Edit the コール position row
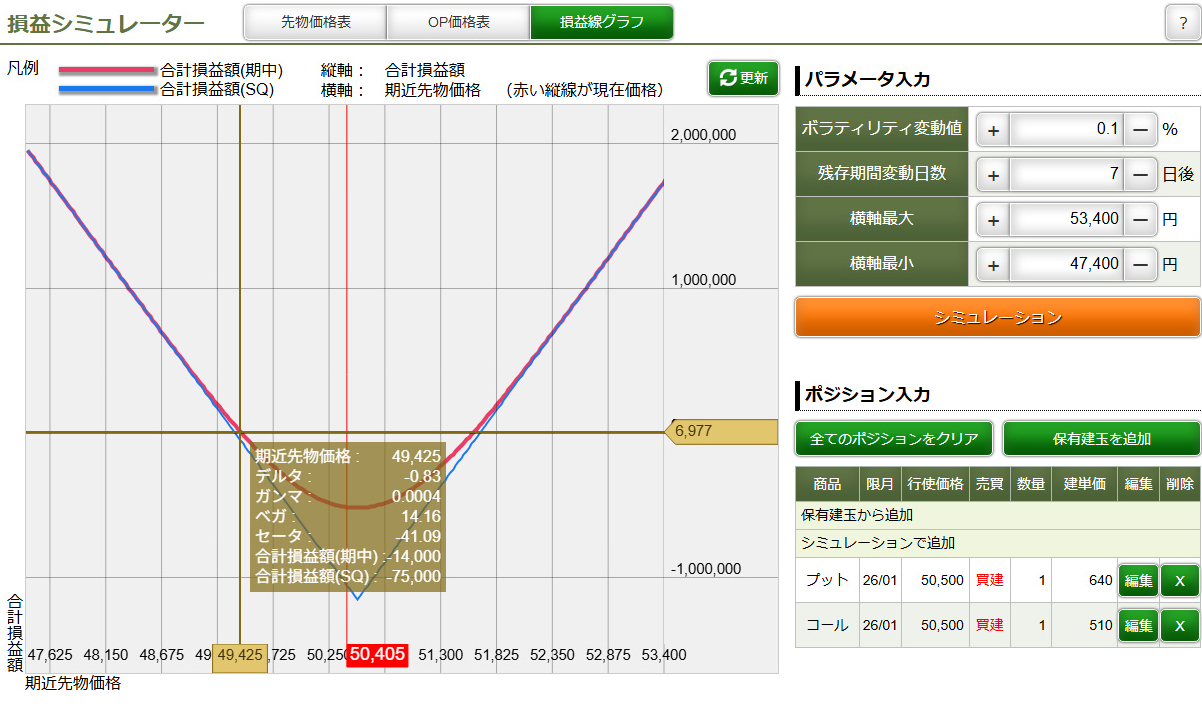1202x710 pixels. tap(1138, 625)
